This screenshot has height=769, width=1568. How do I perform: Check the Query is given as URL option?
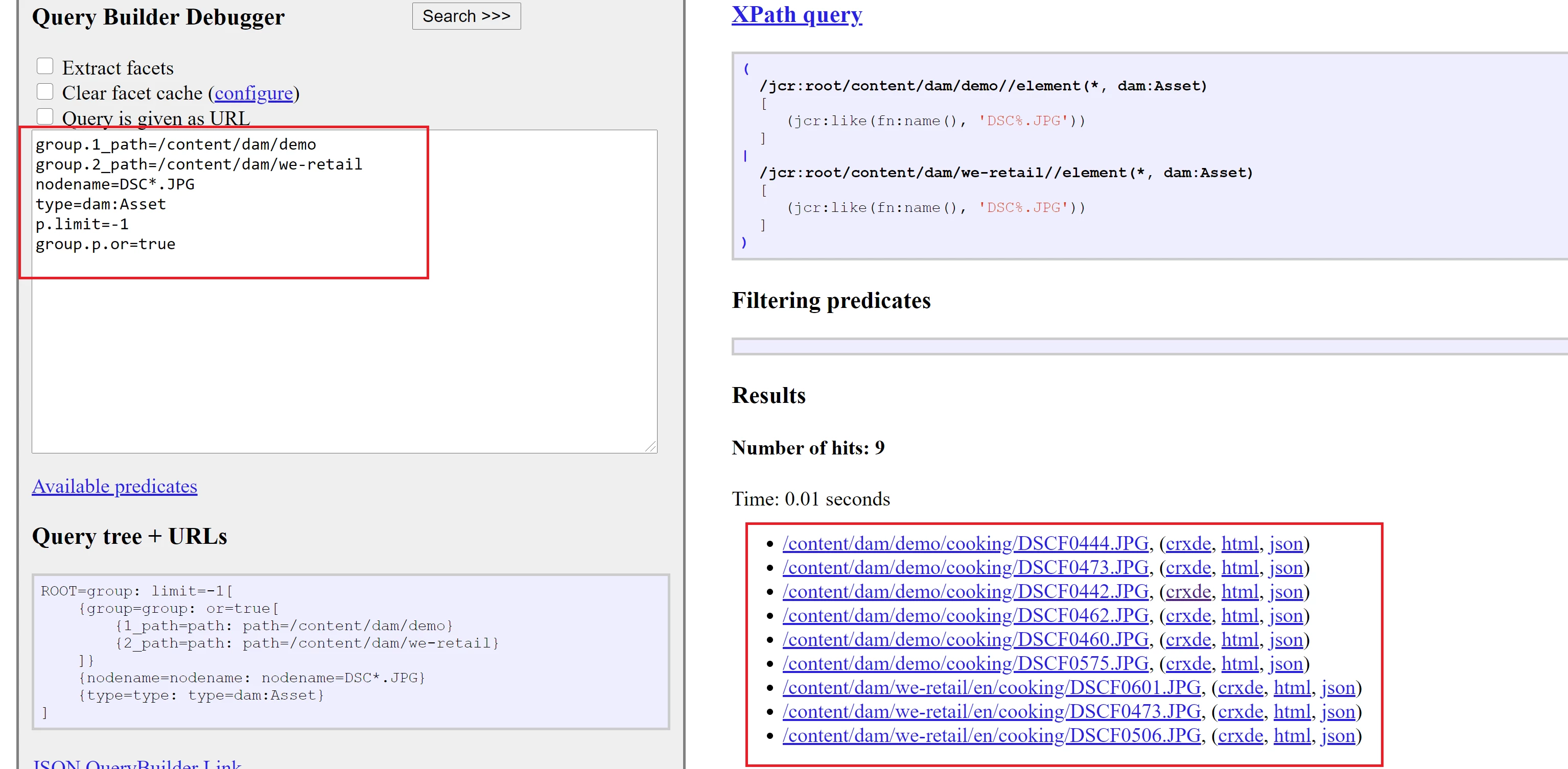coord(45,116)
